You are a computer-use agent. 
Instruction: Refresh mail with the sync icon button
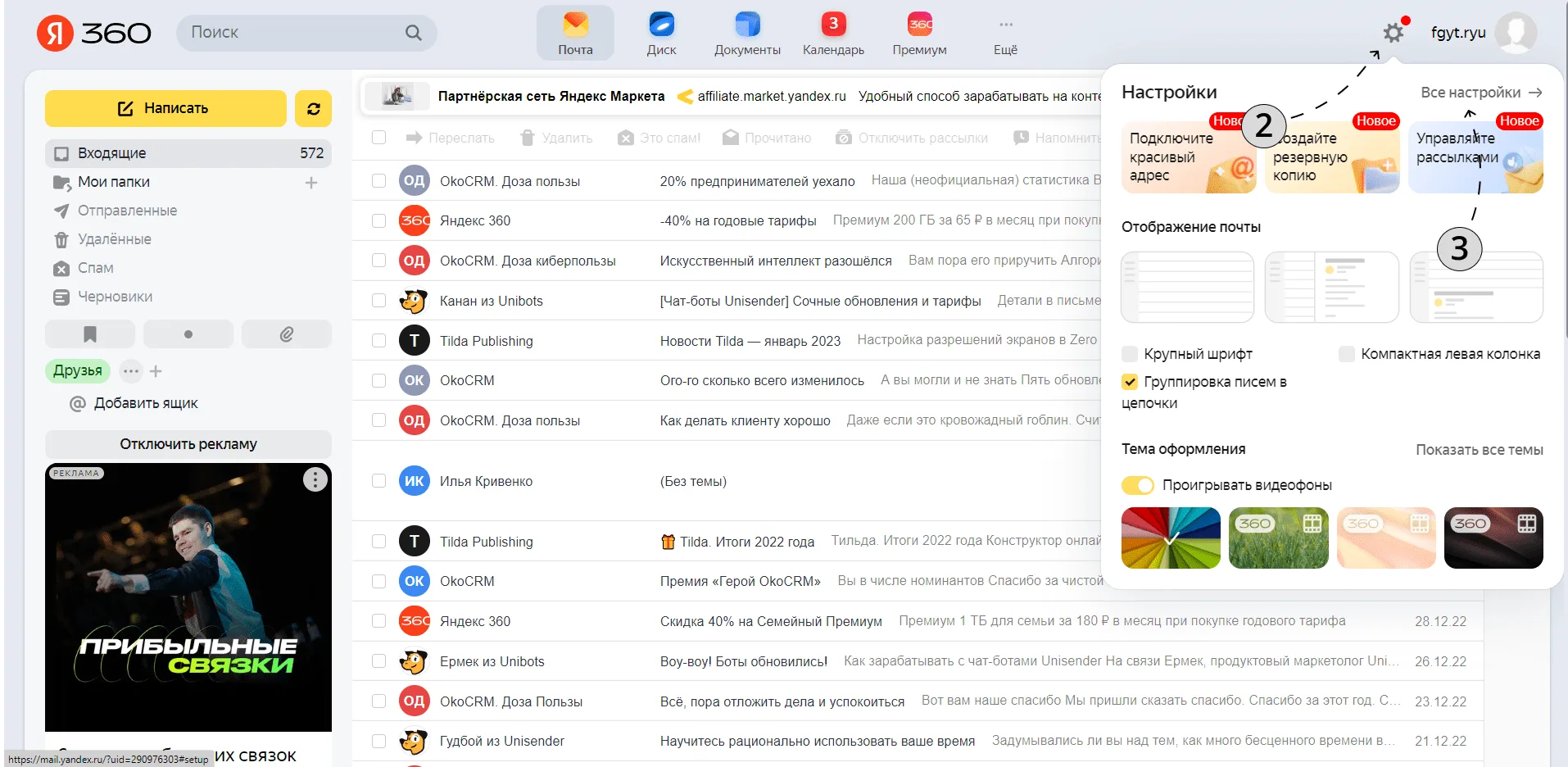point(313,108)
